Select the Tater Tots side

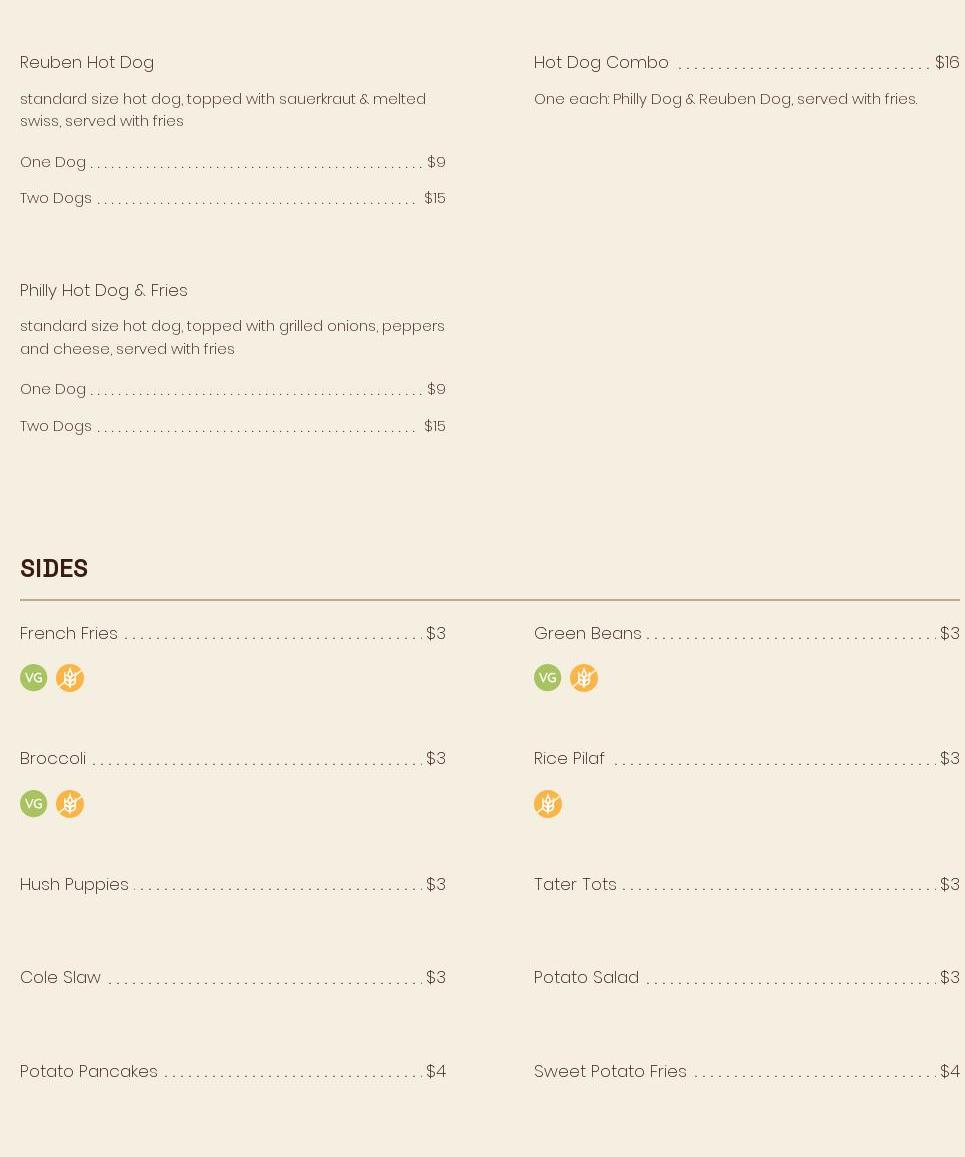[747, 884]
